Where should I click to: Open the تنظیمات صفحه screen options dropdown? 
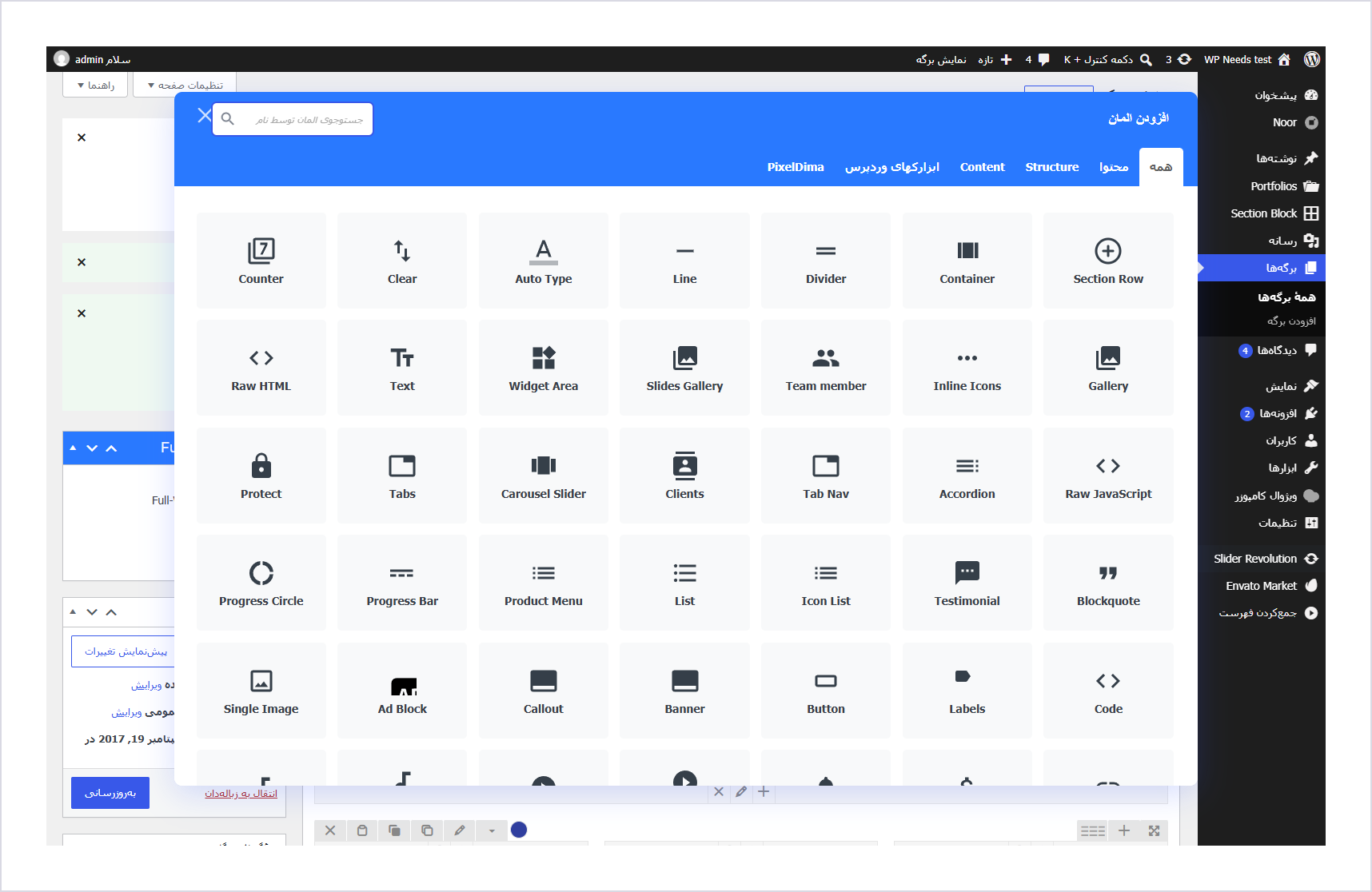coord(185,85)
